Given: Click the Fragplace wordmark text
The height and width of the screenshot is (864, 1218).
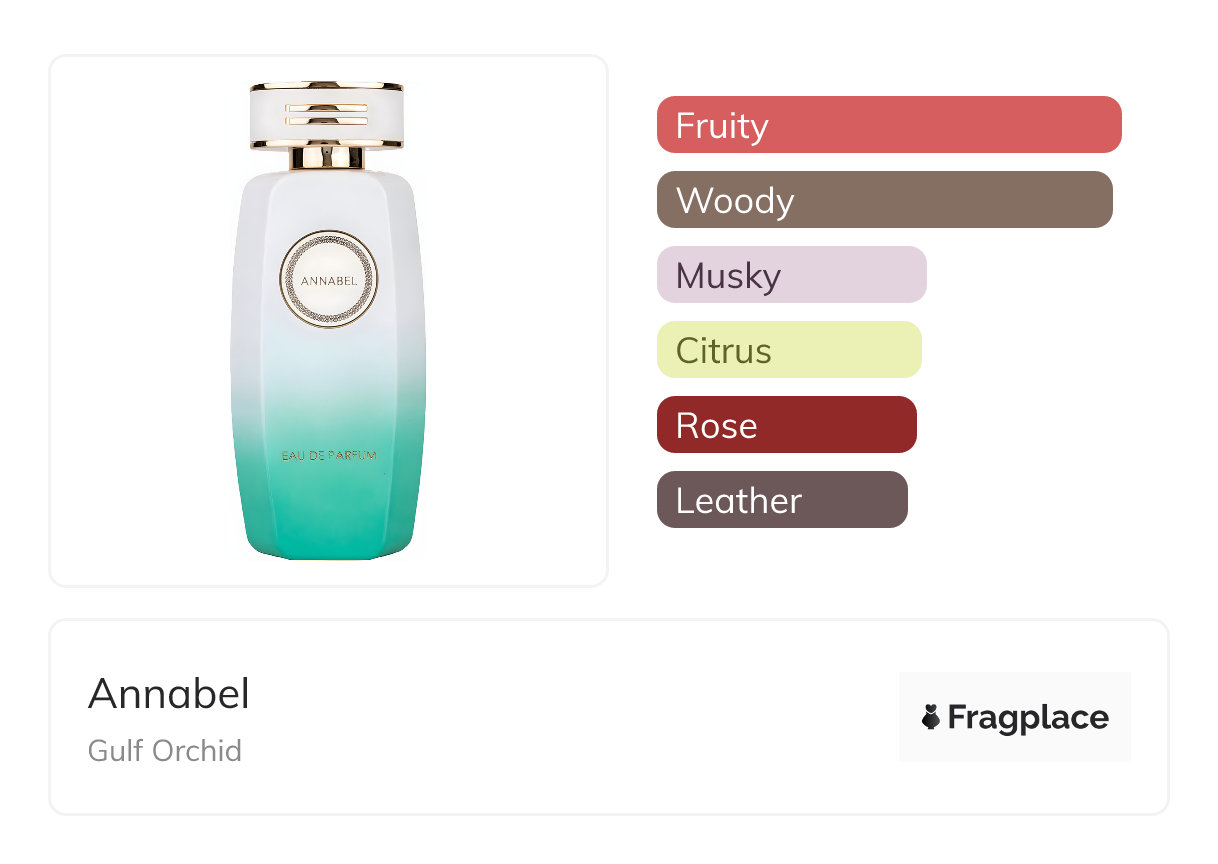Looking at the screenshot, I should click(1028, 717).
